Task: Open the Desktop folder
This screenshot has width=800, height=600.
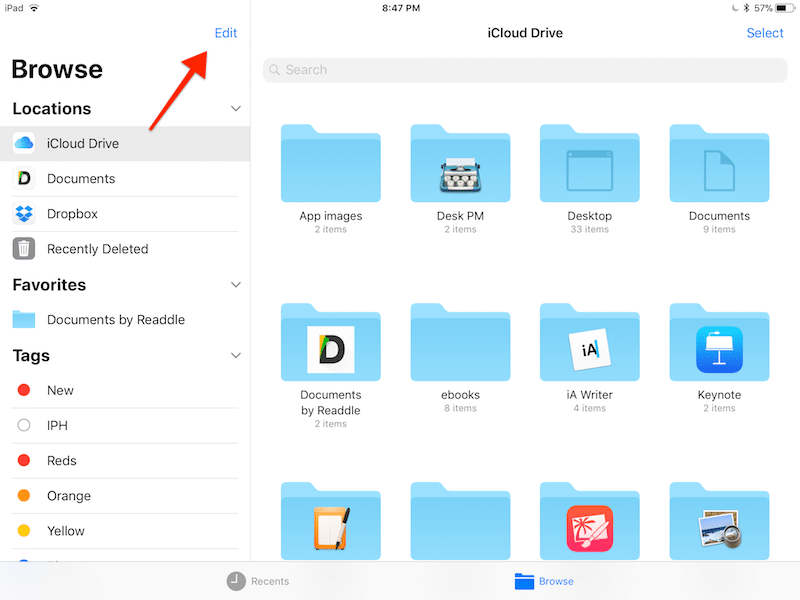Action: pos(589,164)
